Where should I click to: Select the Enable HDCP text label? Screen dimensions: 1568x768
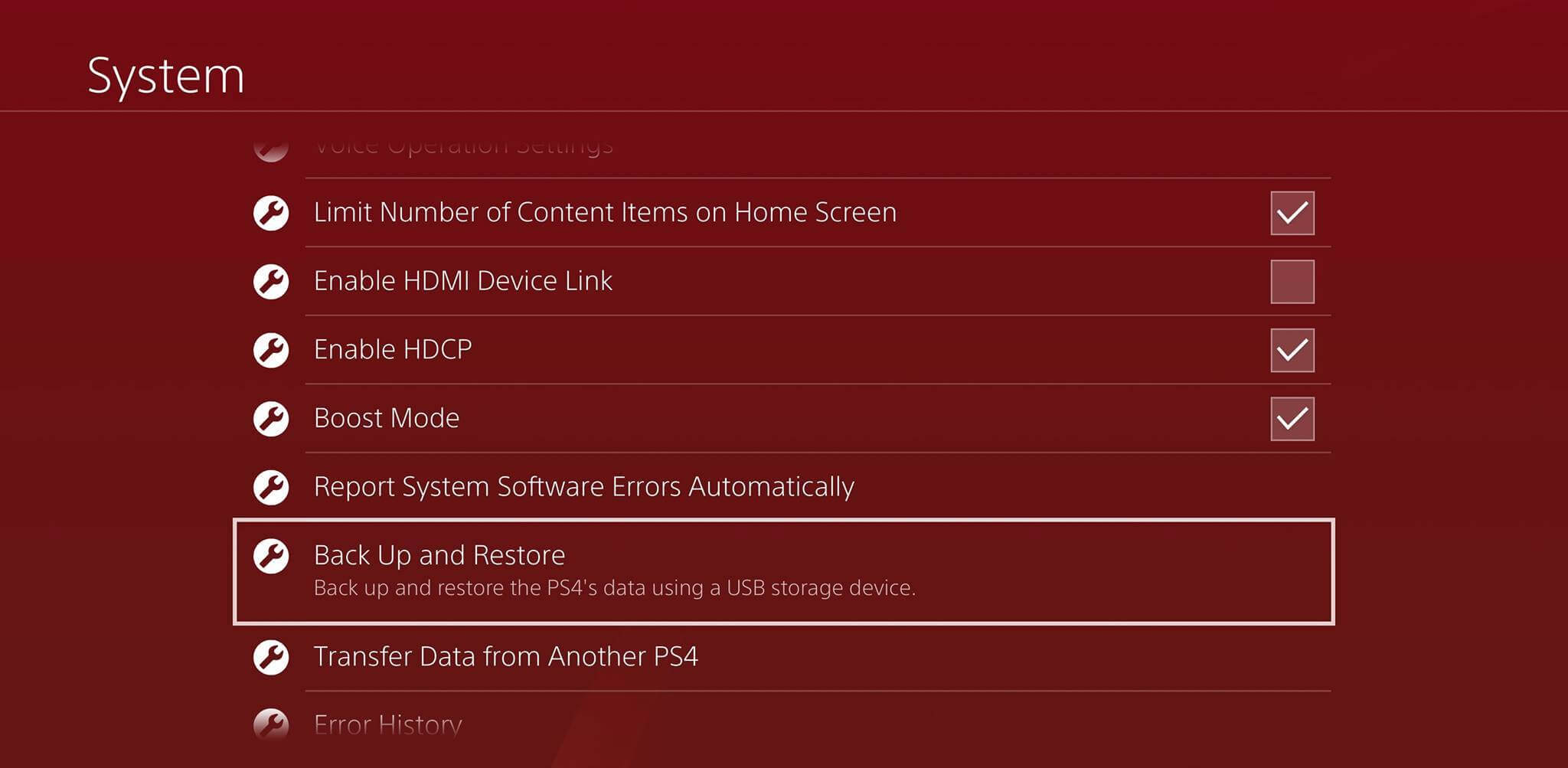coord(393,350)
